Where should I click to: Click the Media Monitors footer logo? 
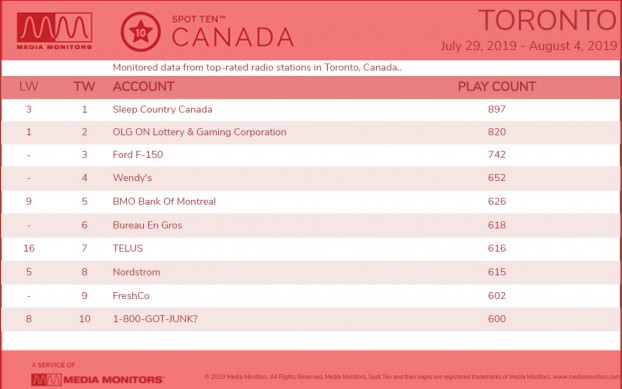click(x=97, y=379)
